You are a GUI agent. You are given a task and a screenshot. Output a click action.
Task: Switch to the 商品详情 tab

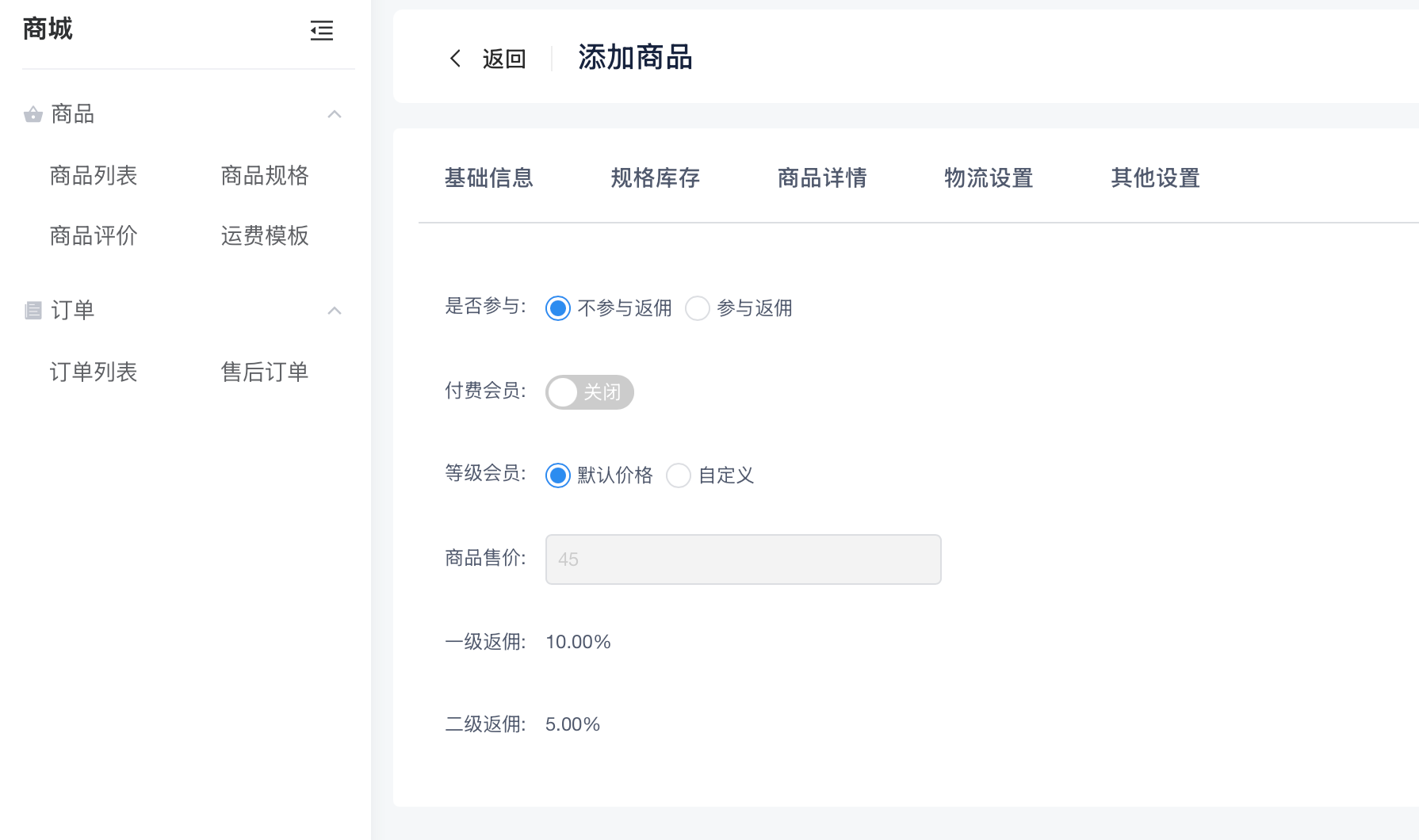[x=822, y=178]
